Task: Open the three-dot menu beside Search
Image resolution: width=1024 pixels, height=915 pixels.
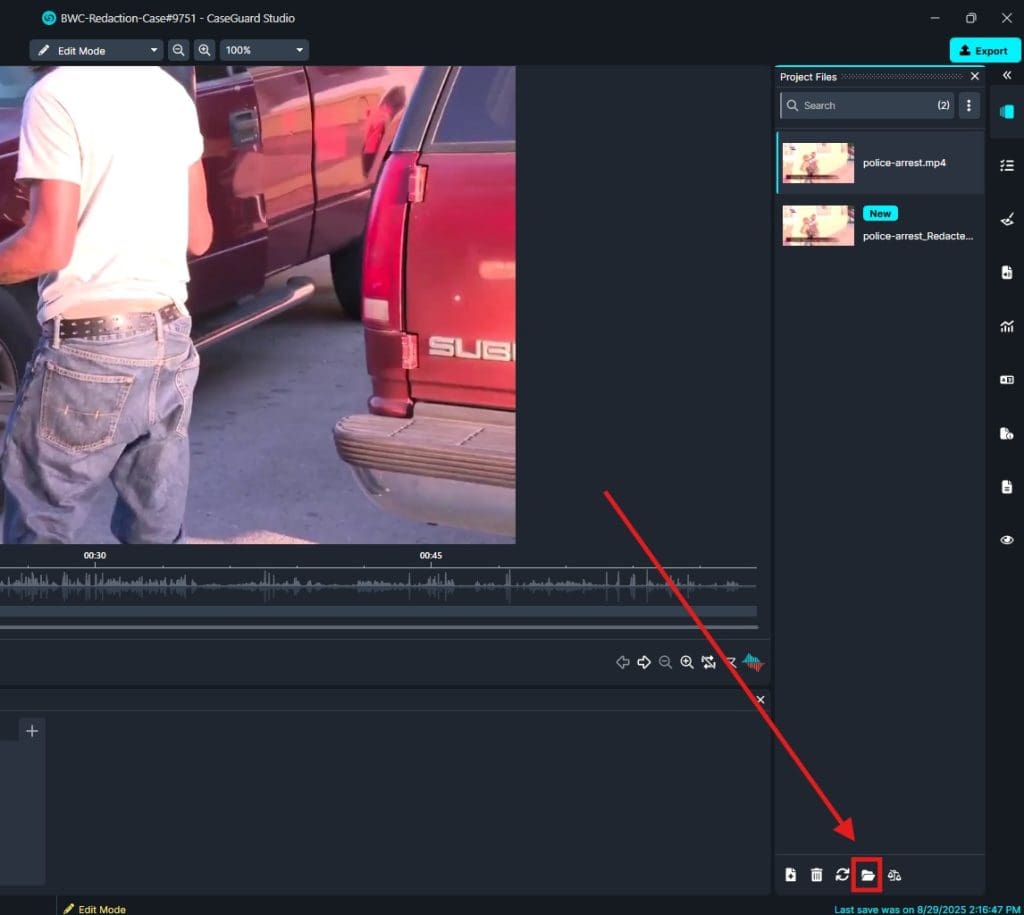Action: coord(968,105)
